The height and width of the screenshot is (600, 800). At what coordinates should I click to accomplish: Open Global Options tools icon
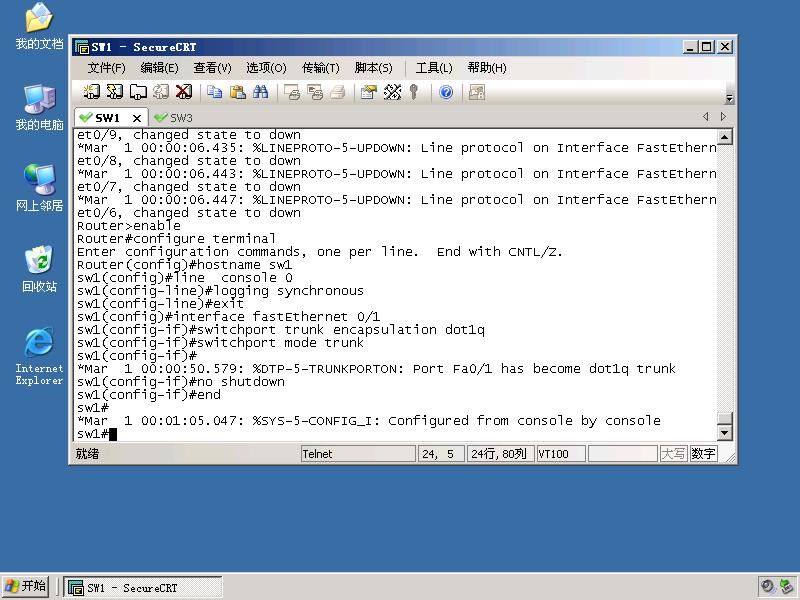tap(392, 92)
